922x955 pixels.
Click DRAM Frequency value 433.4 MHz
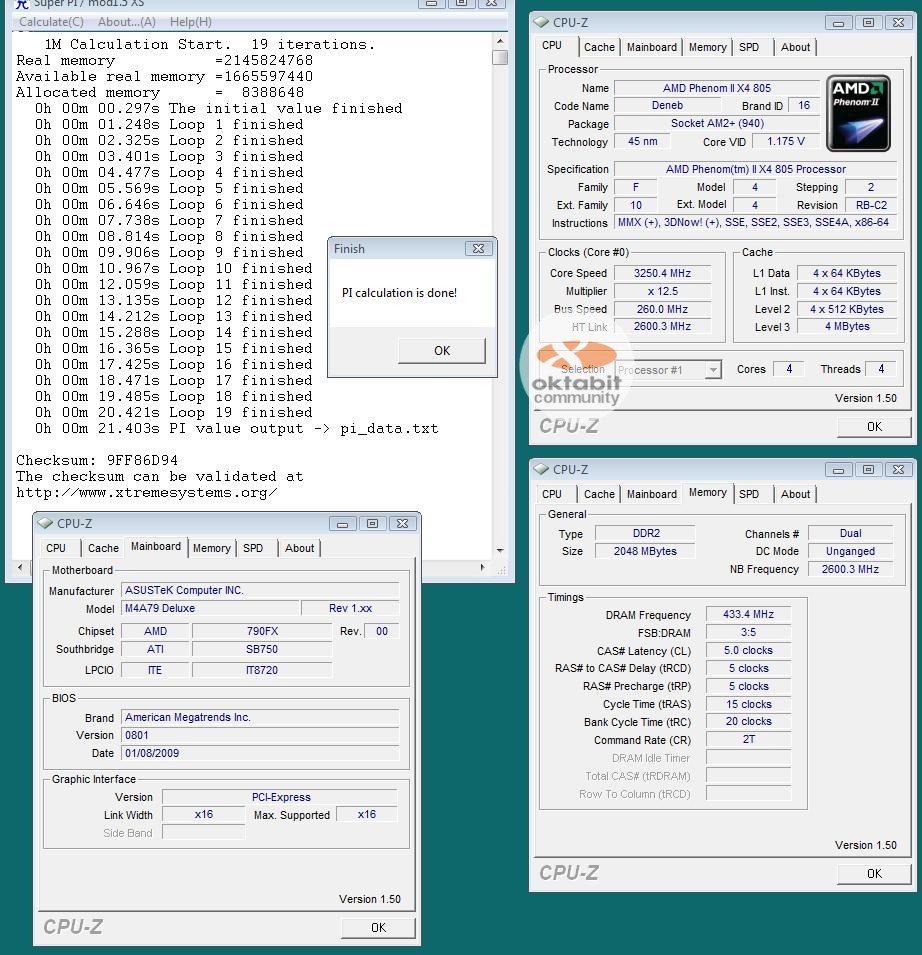coord(748,614)
